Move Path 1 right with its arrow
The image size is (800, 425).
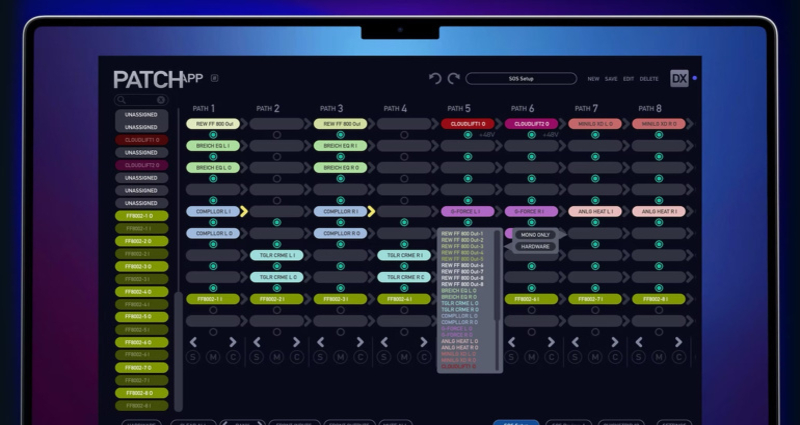click(x=233, y=342)
